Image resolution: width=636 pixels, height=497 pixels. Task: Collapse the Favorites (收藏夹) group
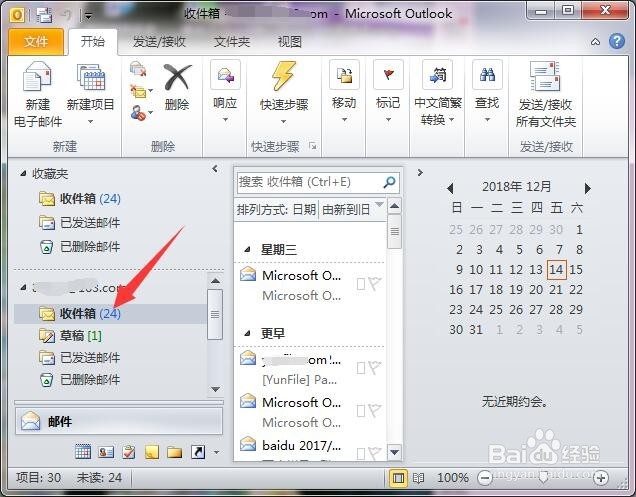23,174
